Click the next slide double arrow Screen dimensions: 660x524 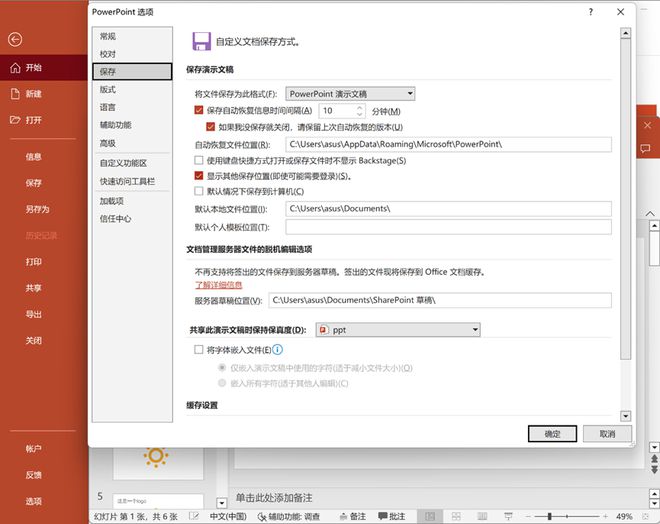(x=654, y=469)
